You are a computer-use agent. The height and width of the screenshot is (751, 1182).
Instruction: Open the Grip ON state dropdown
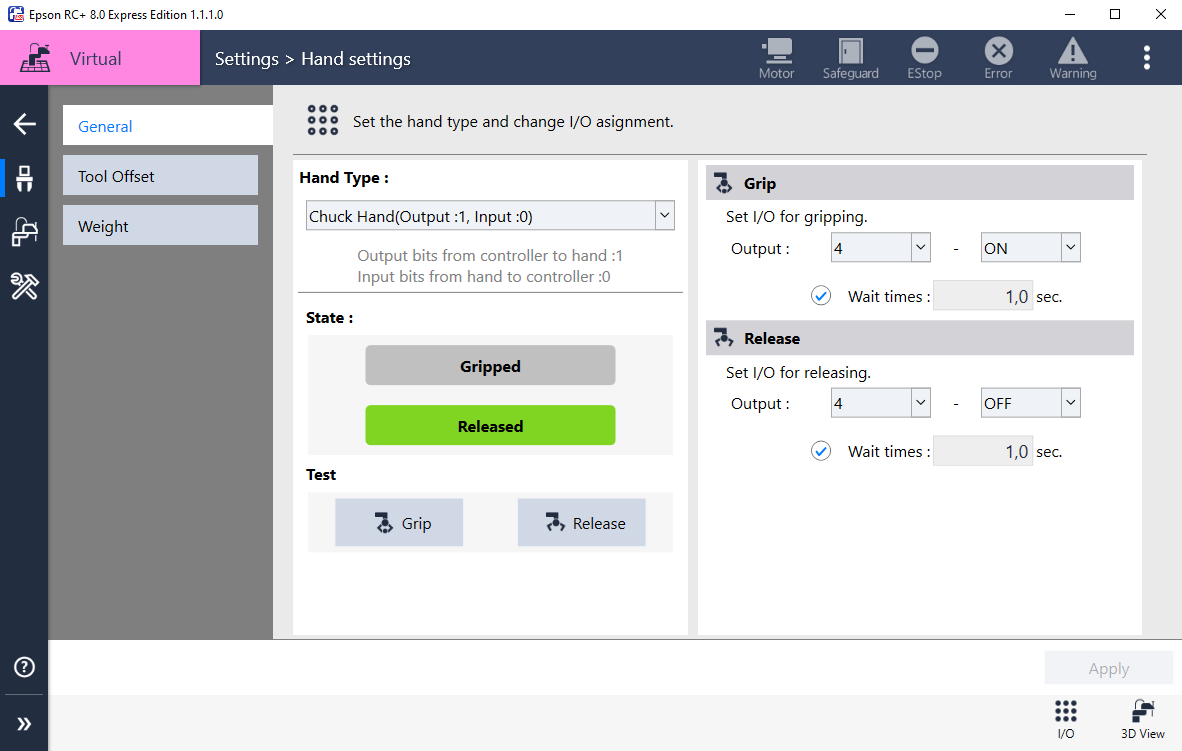point(1030,247)
